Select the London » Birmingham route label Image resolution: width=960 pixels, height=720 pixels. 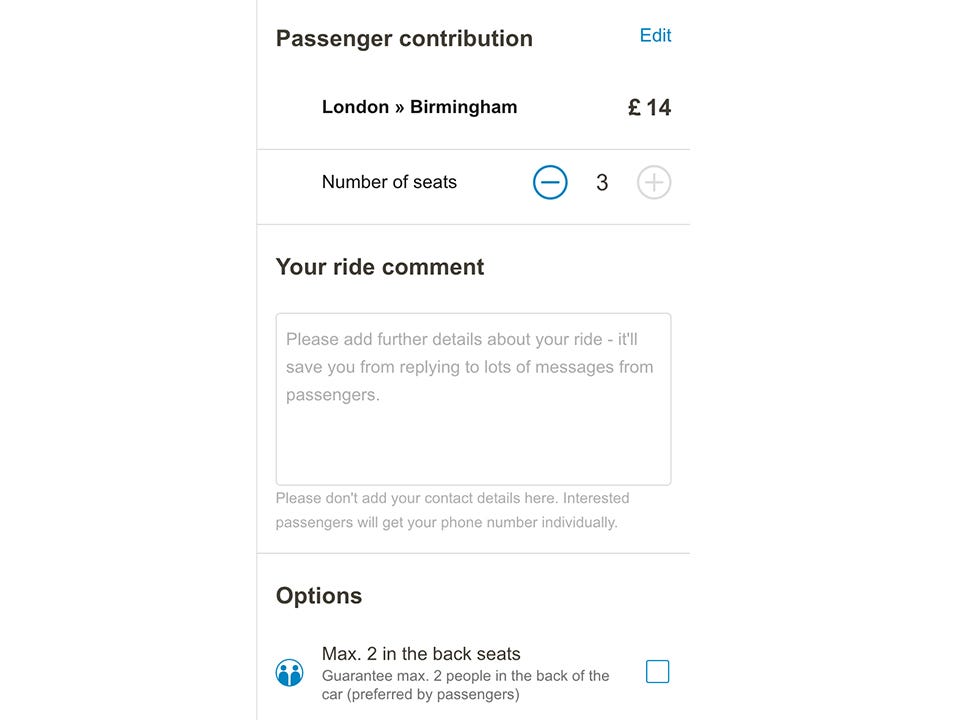coord(419,107)
